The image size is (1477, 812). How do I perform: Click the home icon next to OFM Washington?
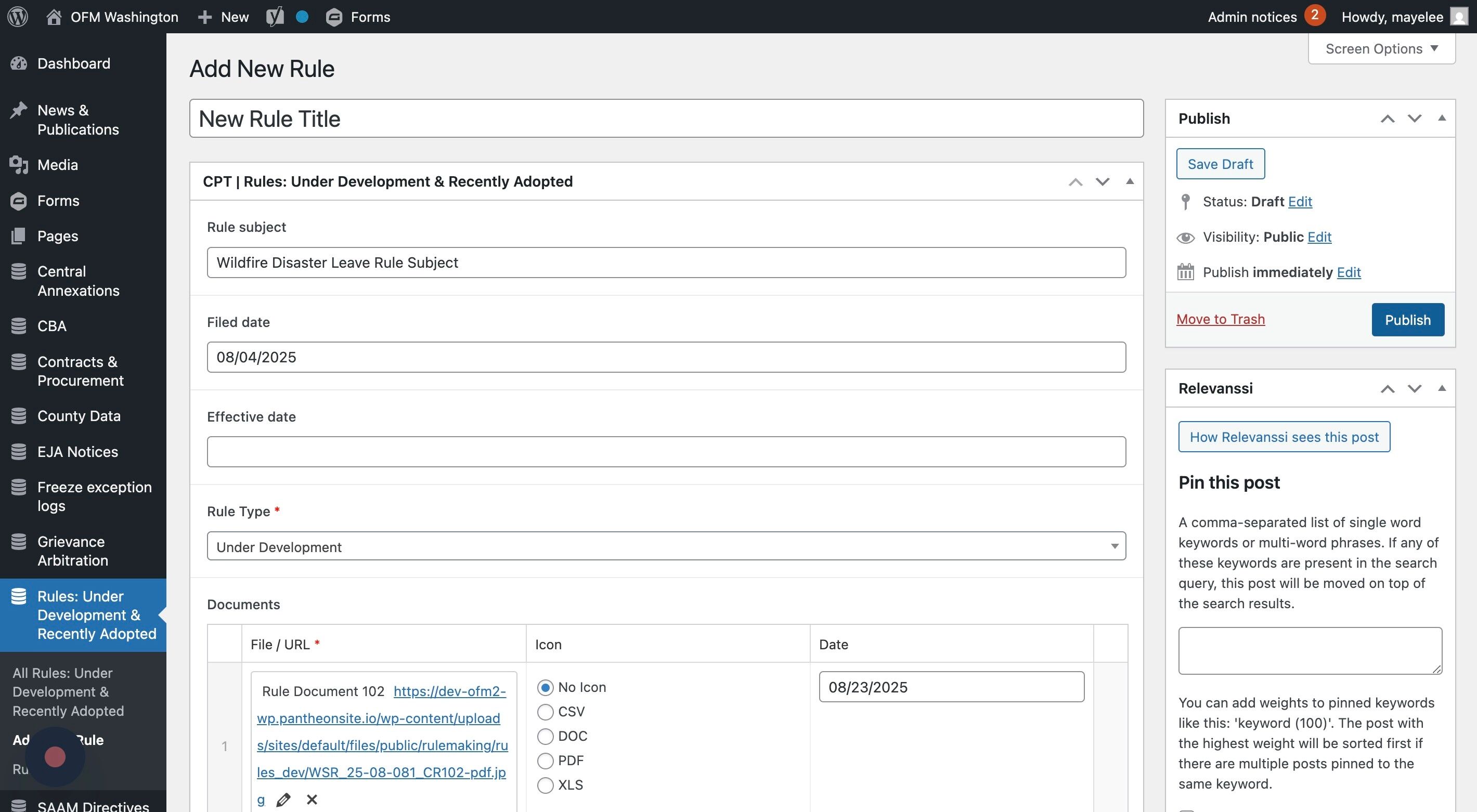54,17
